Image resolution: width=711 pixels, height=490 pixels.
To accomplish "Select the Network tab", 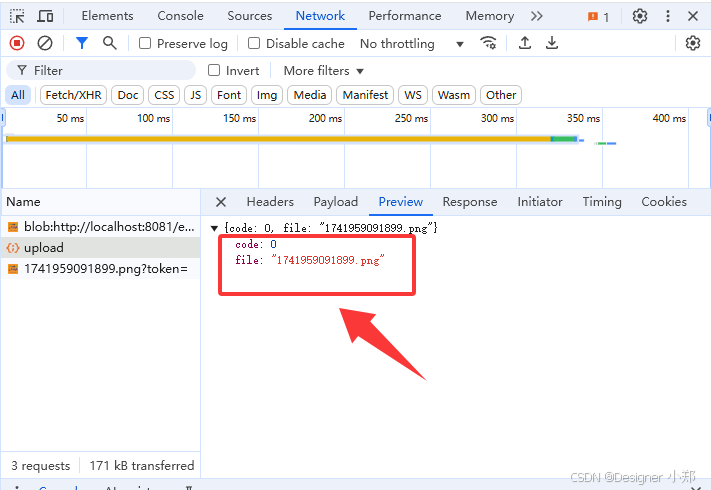I will (320, 16).
